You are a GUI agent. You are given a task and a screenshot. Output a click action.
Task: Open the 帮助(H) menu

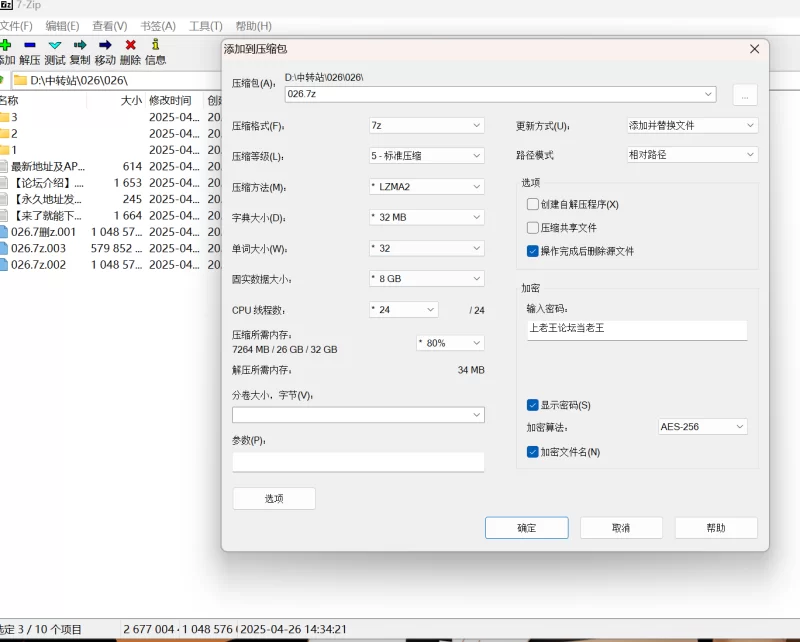point(254,26)
